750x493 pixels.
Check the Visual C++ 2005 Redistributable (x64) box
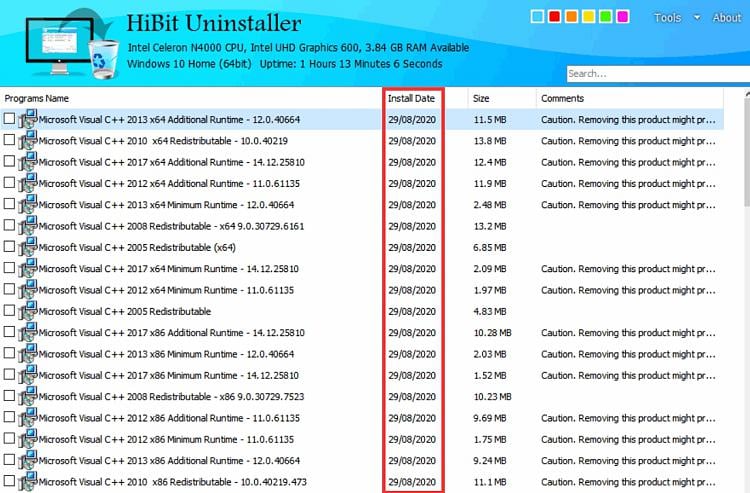coord(9,246)
